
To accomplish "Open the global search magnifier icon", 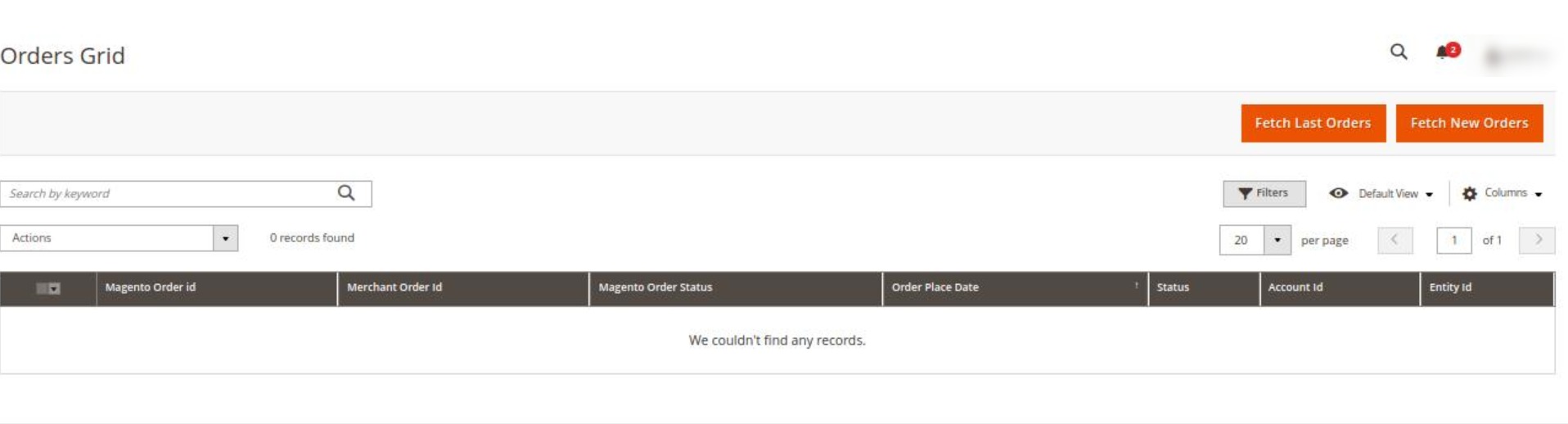I will [x=1399, y=52].
